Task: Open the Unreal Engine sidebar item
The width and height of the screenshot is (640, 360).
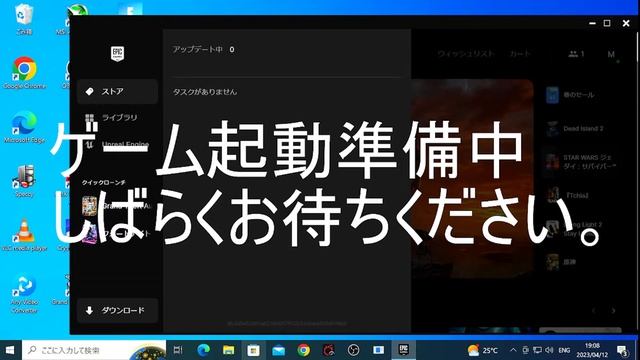Action: [x=118, y=144]
